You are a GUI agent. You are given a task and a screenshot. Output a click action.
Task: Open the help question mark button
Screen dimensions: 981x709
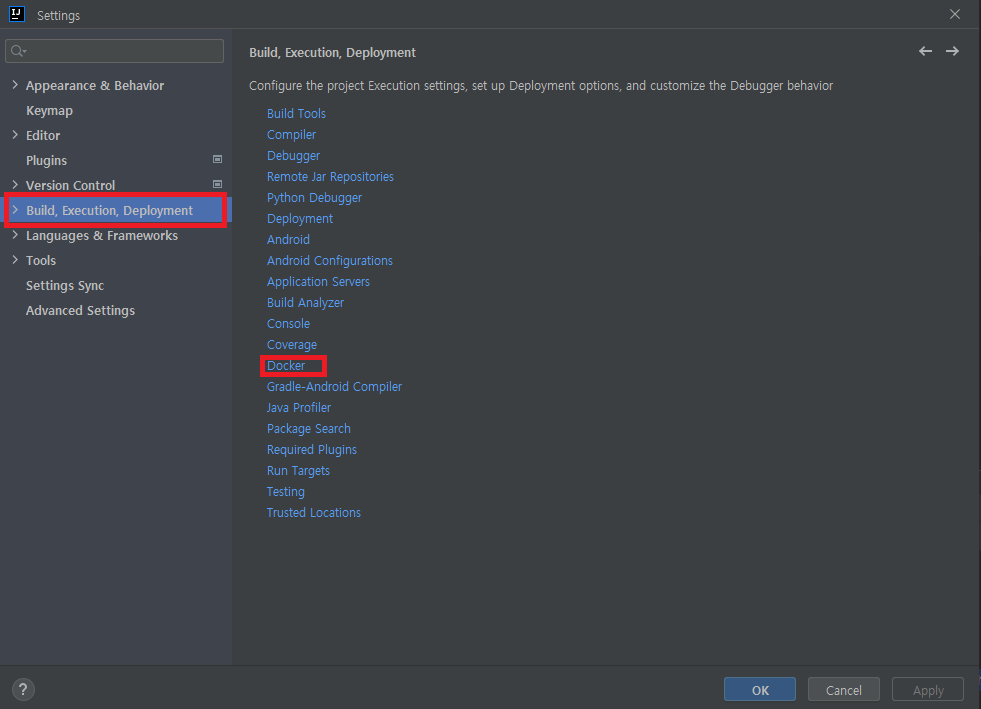23,690
